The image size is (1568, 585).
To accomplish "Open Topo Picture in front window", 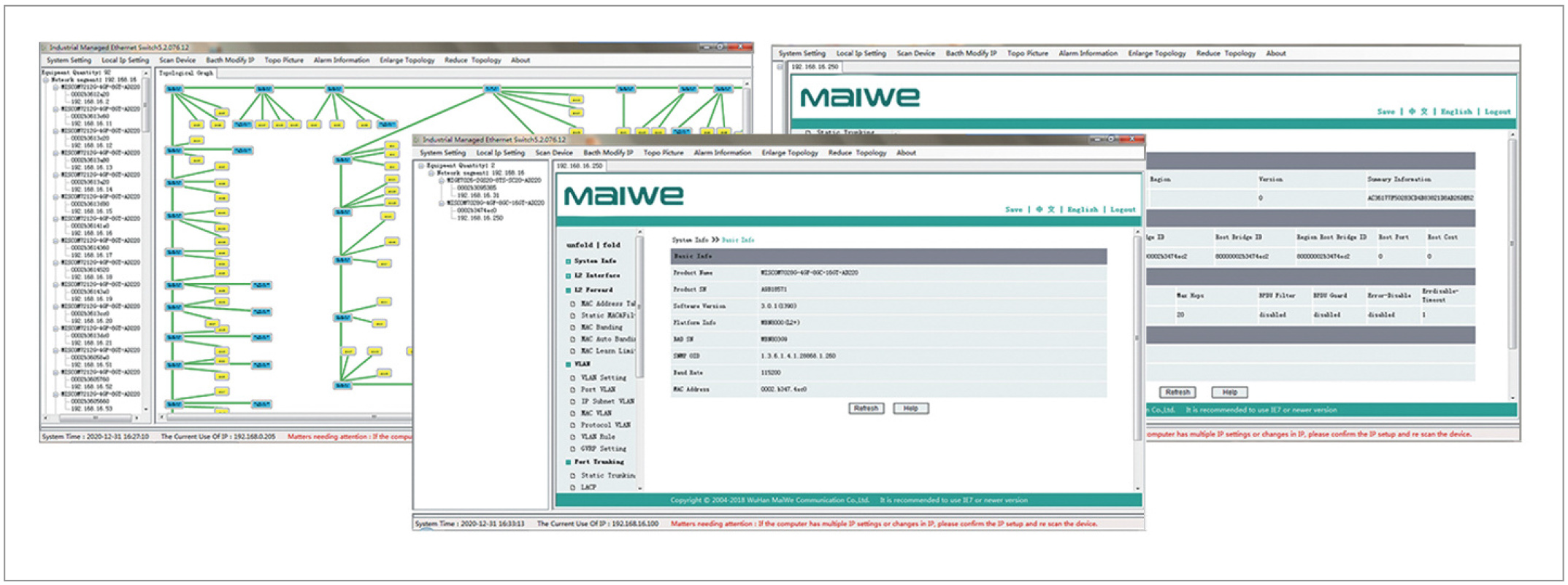I will (663, 153).
